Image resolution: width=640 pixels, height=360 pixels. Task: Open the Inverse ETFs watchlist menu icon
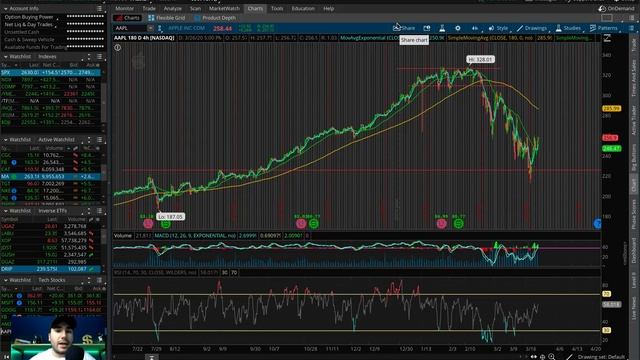(x=100, y=211)
